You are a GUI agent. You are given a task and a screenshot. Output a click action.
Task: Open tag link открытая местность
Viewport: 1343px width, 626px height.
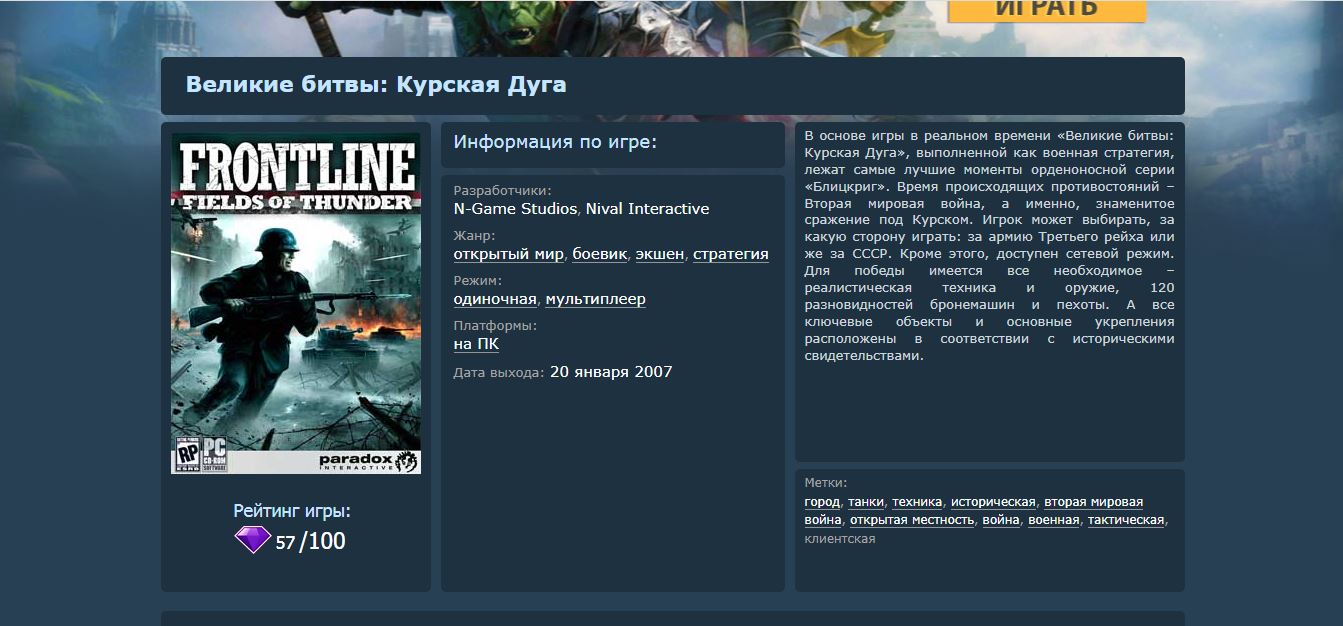point(912,520)
